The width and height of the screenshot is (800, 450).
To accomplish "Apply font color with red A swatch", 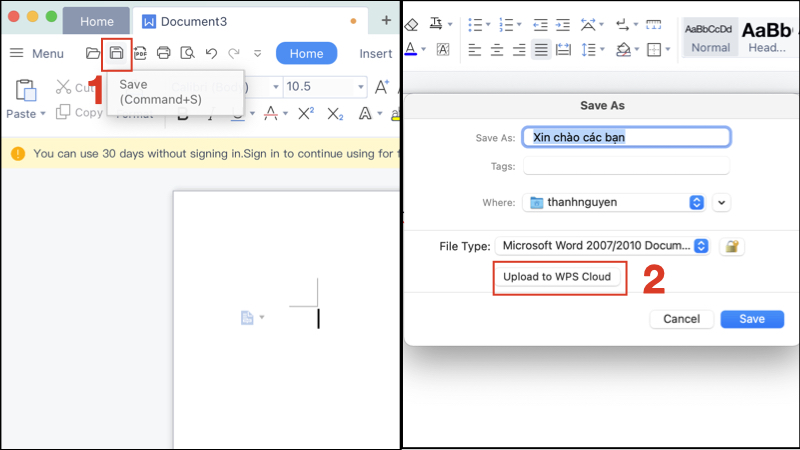I will point(271,113).
